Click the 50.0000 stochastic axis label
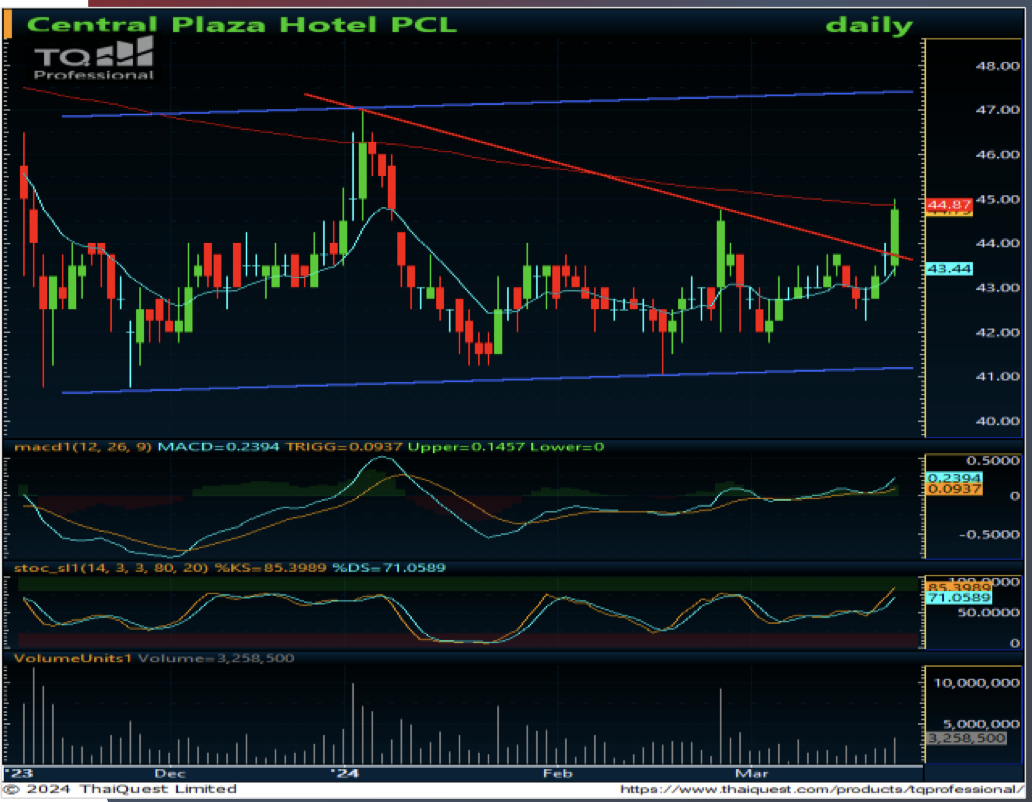This screenshot has width=1032, height=802. click(x=991, y=612)
